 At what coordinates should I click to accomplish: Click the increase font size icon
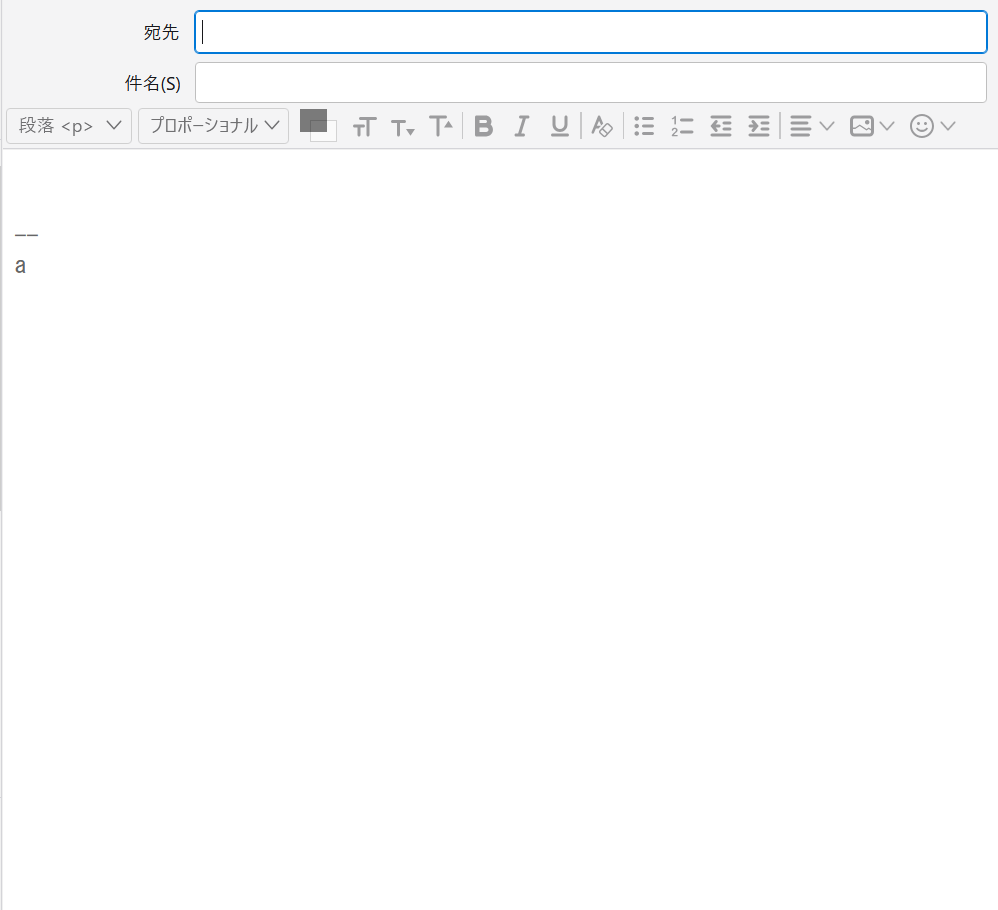pos(441,126)
